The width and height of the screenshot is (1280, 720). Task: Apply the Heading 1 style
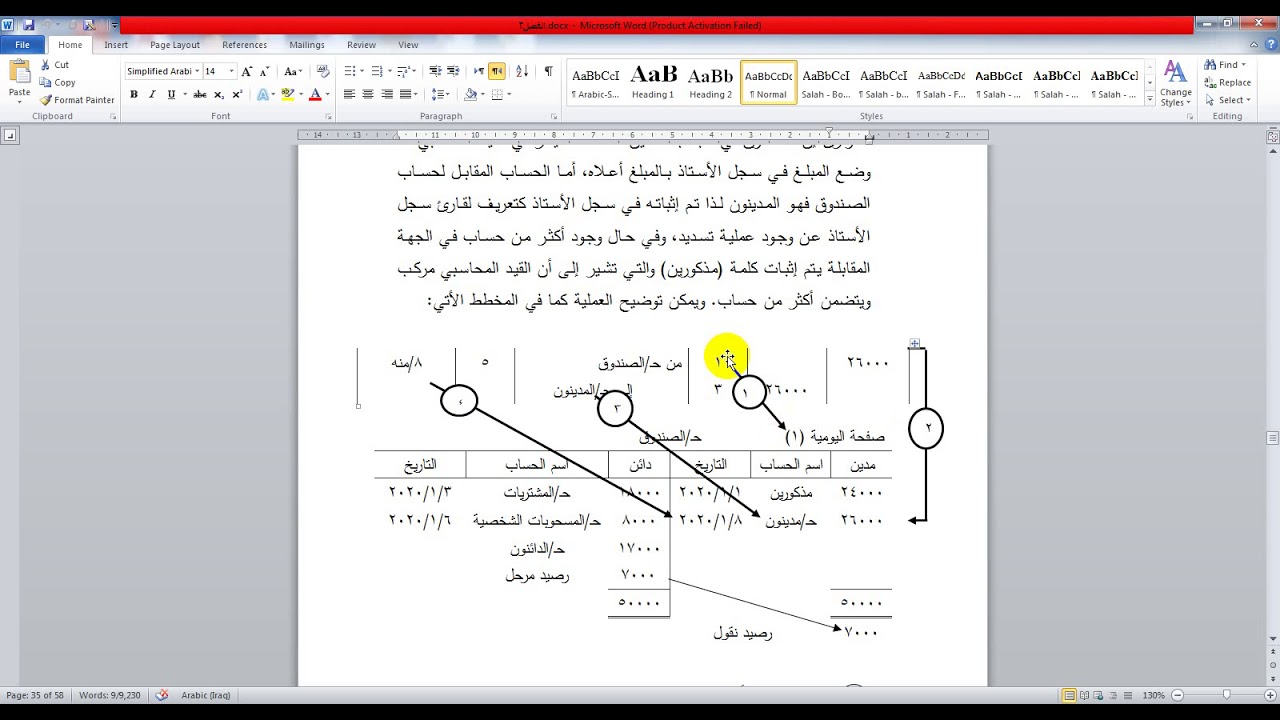tap(653, 82)
